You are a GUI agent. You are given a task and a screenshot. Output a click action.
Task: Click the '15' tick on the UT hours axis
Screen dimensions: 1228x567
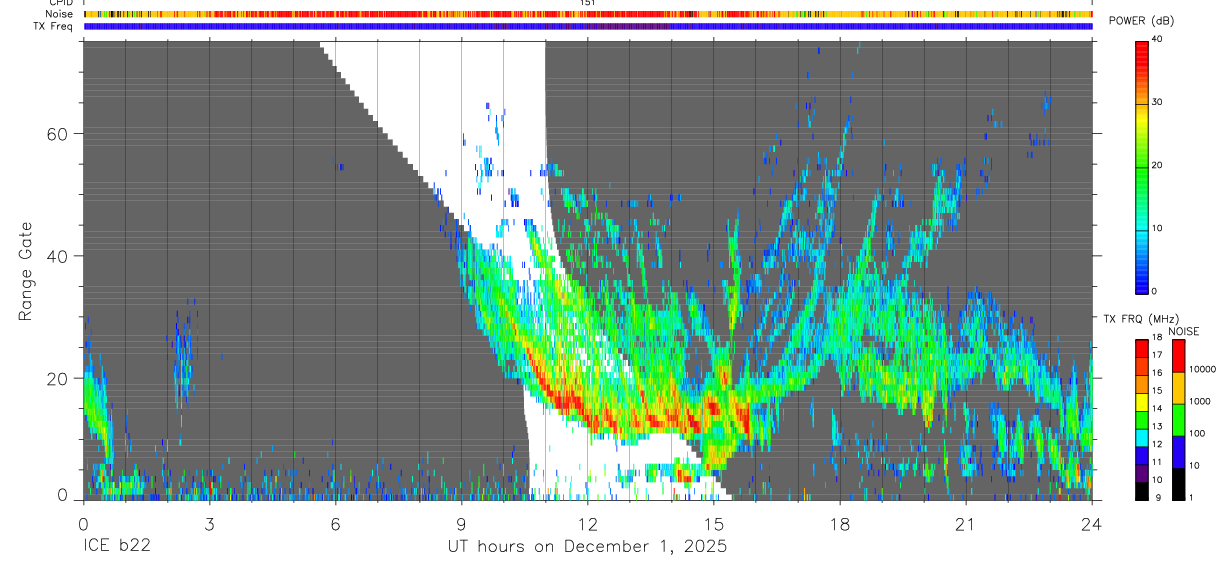[713, 523]
